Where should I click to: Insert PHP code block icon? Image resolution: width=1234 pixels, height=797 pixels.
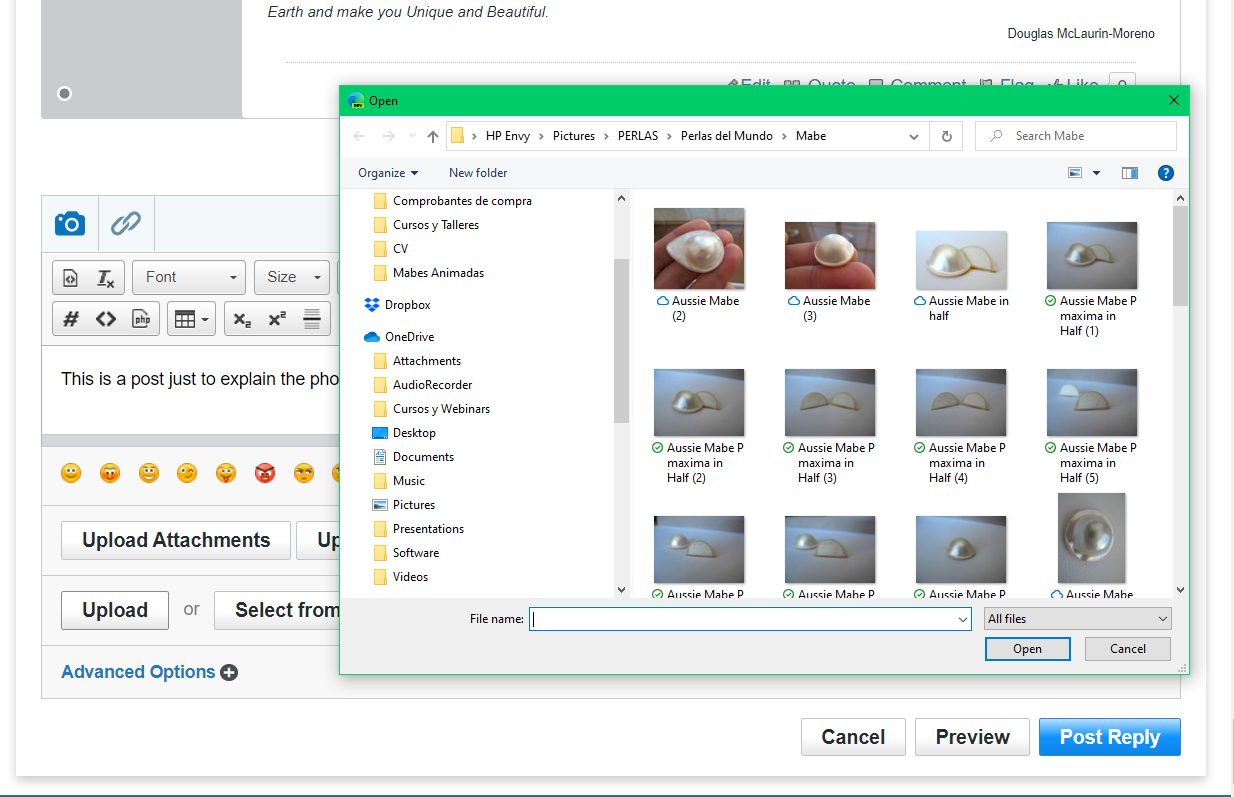141,319
